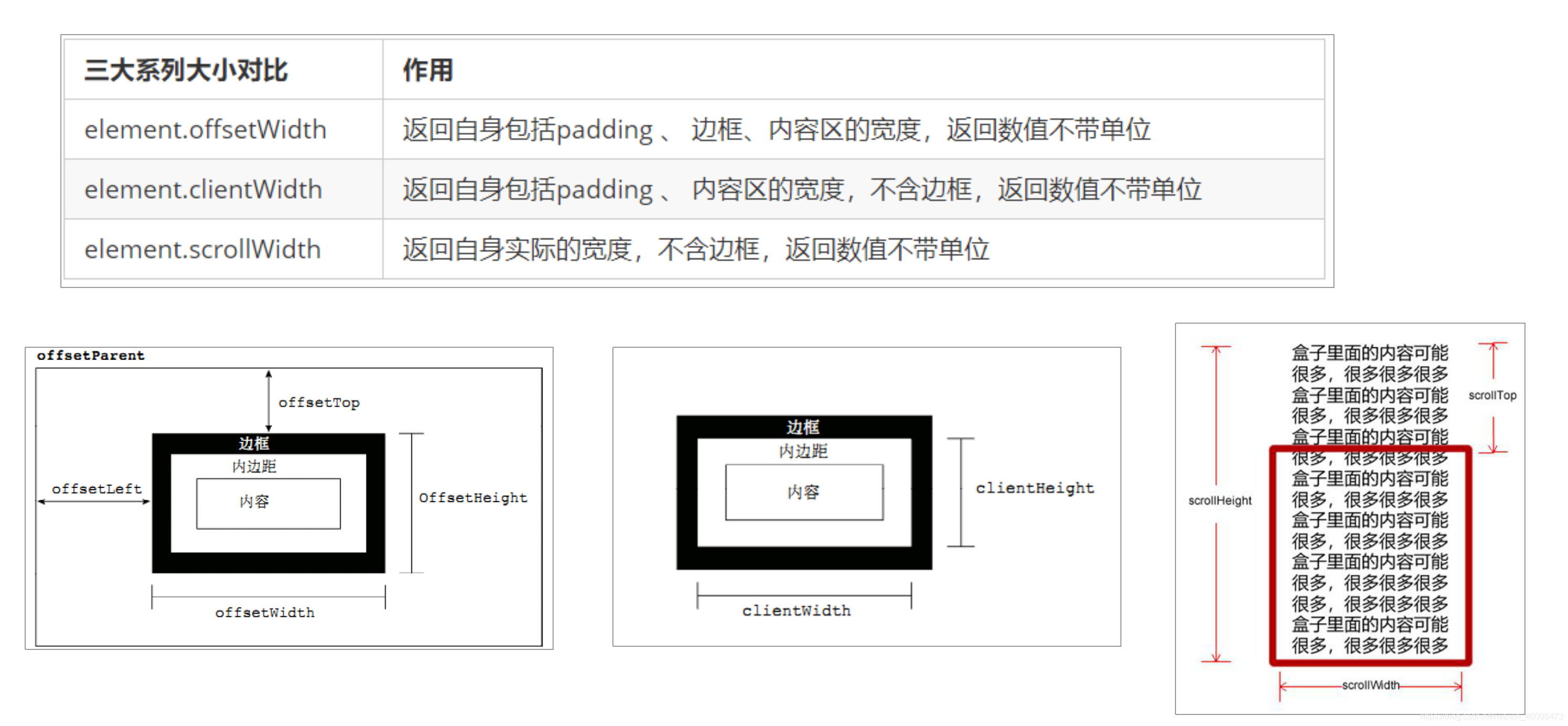
Task: Click the '作用' column header
Action: pyautogui.click(x=428, y=70)
